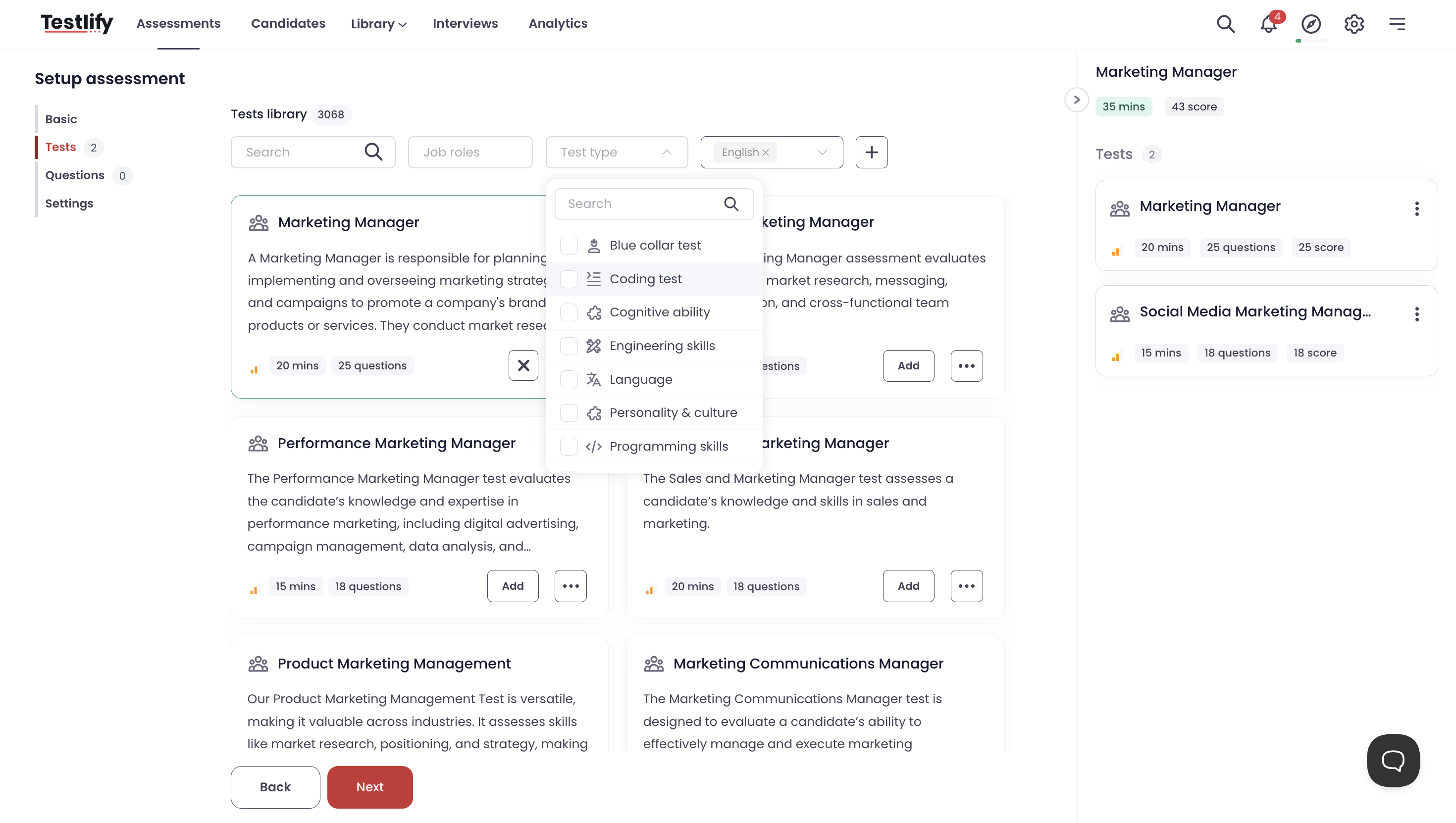Go to the Candidates tab
Viewport: 1456px width, 823px height.
[288, 24]
